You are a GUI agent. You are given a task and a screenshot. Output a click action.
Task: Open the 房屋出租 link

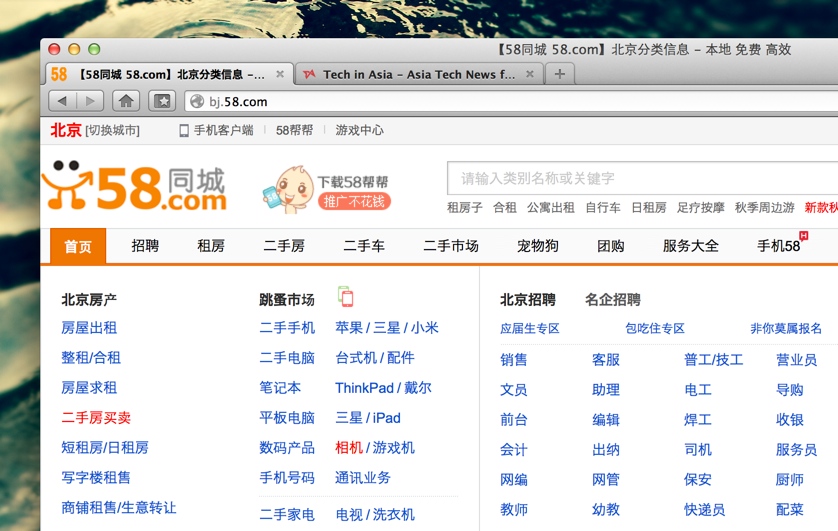(x=89, y=327)
